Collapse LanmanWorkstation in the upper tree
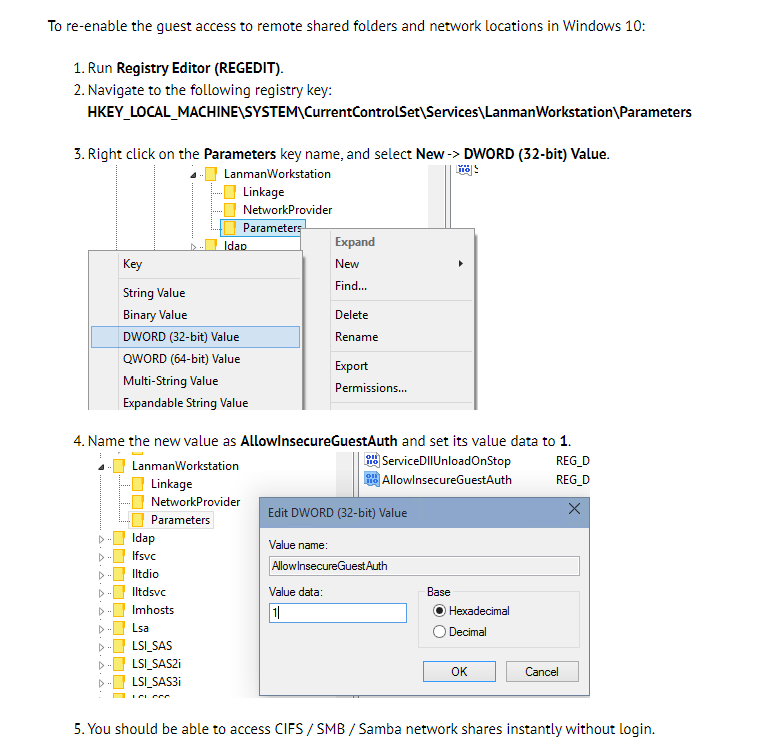Viewport: 783px width, 755px height. [193, 175]
